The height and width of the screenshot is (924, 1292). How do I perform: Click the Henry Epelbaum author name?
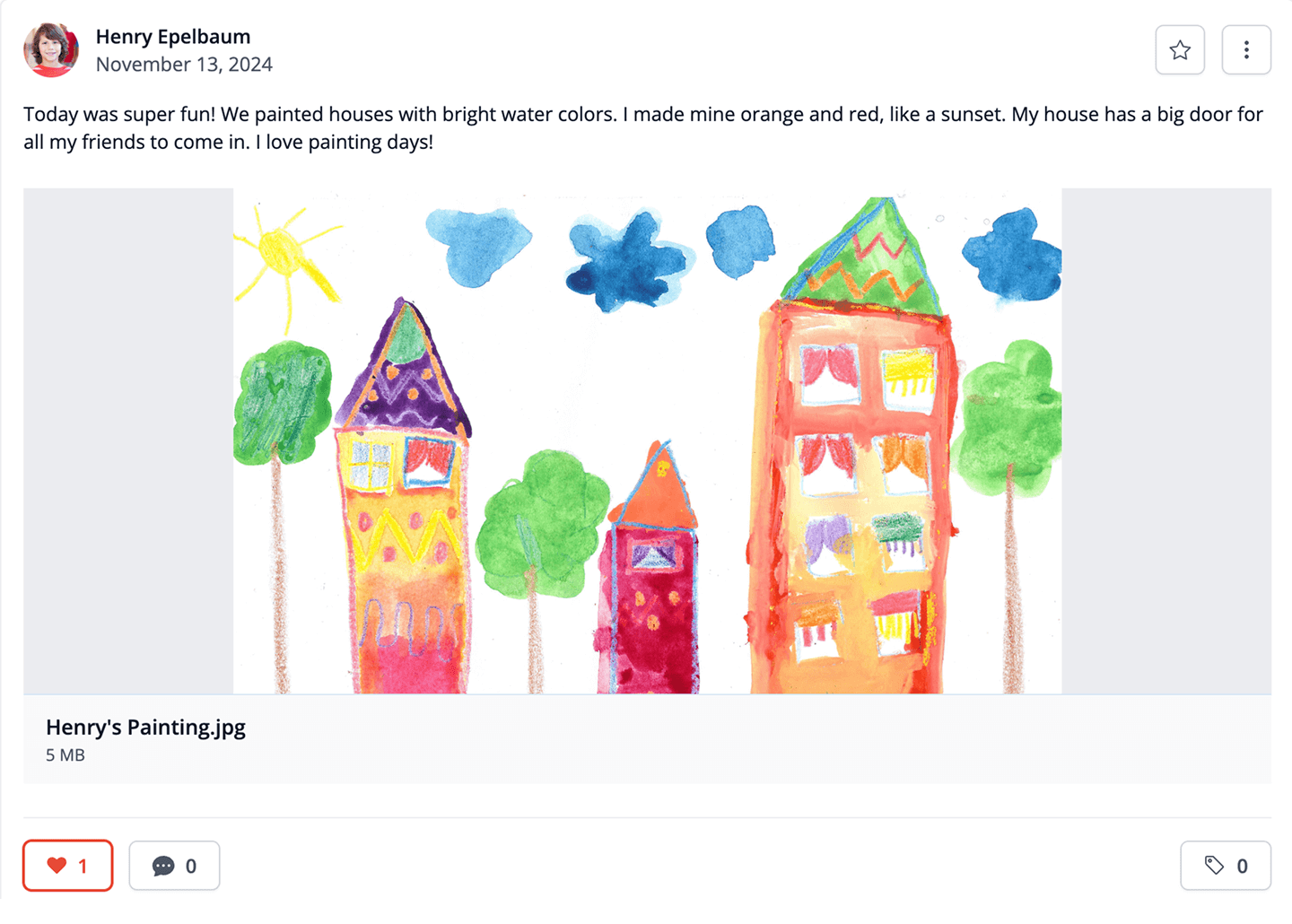[x=173, y=37]
